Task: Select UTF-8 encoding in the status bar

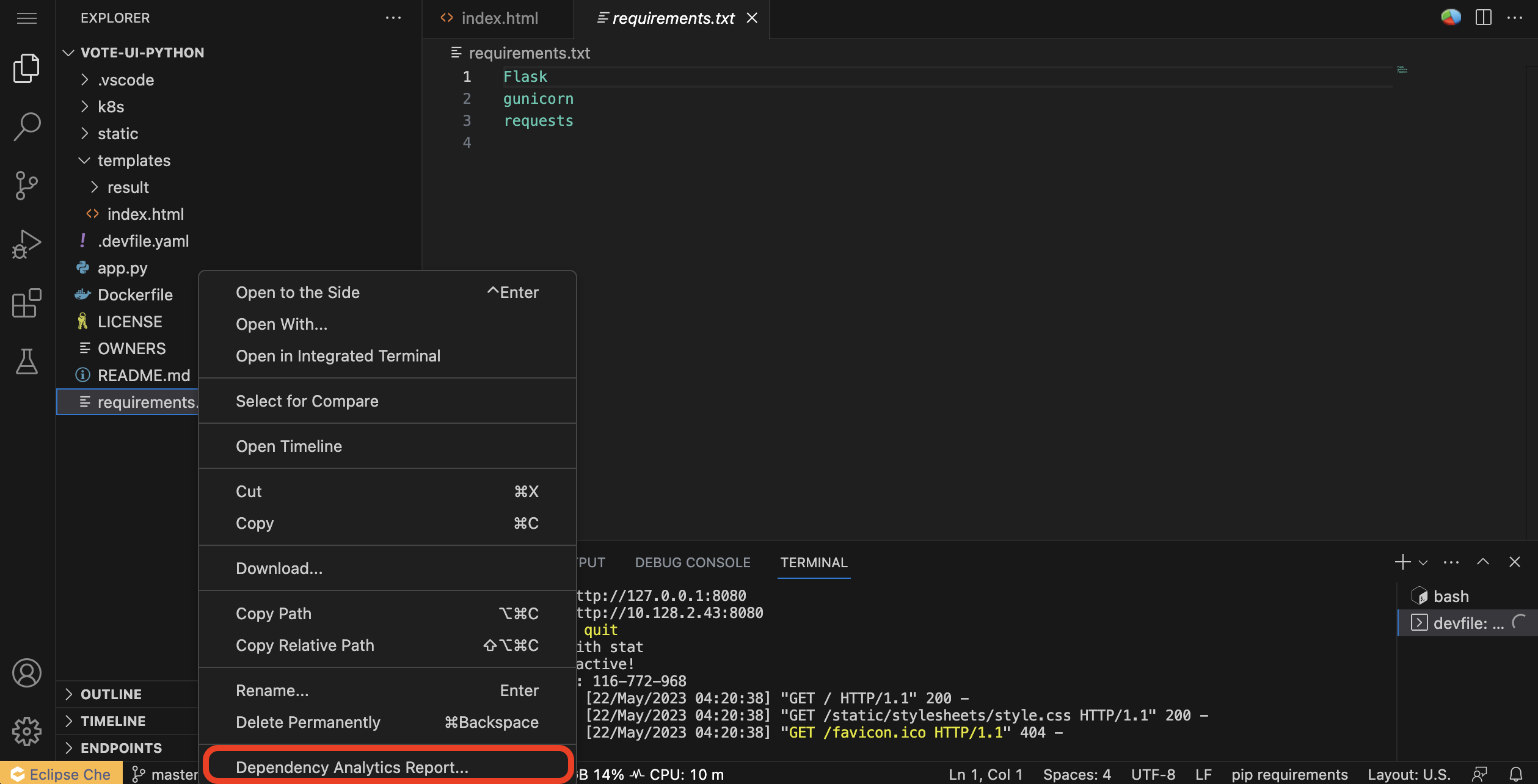Action: [x=1152, y=773]
